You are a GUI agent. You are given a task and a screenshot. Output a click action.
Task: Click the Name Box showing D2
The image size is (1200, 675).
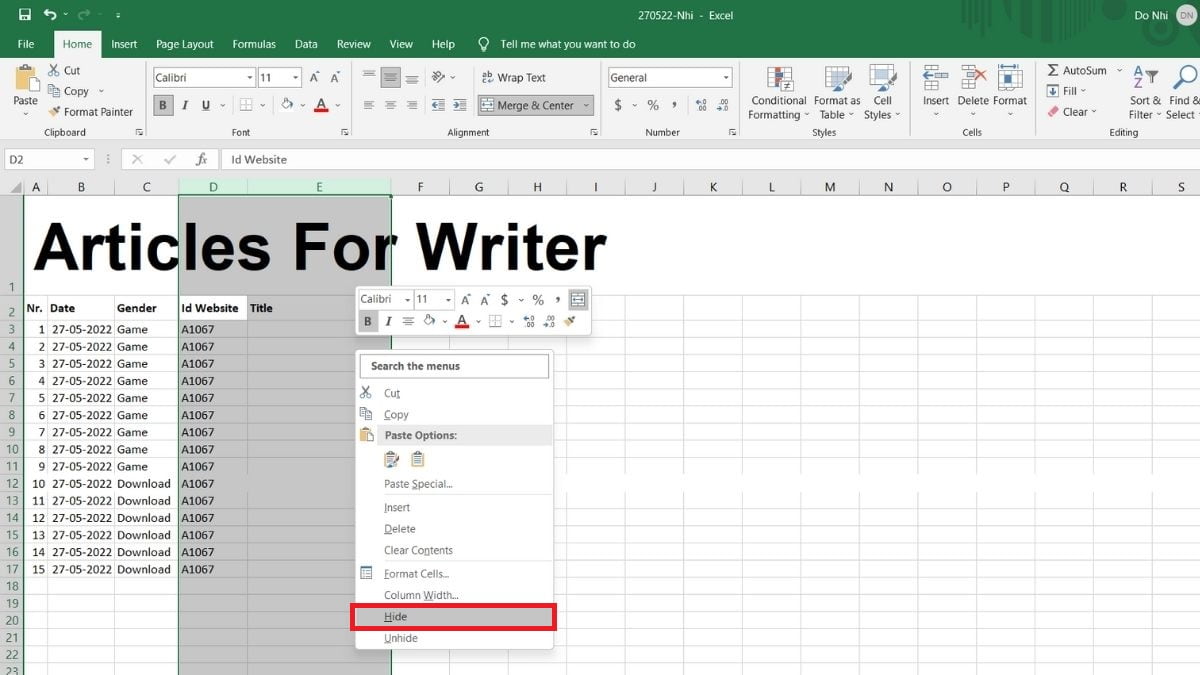40,158
